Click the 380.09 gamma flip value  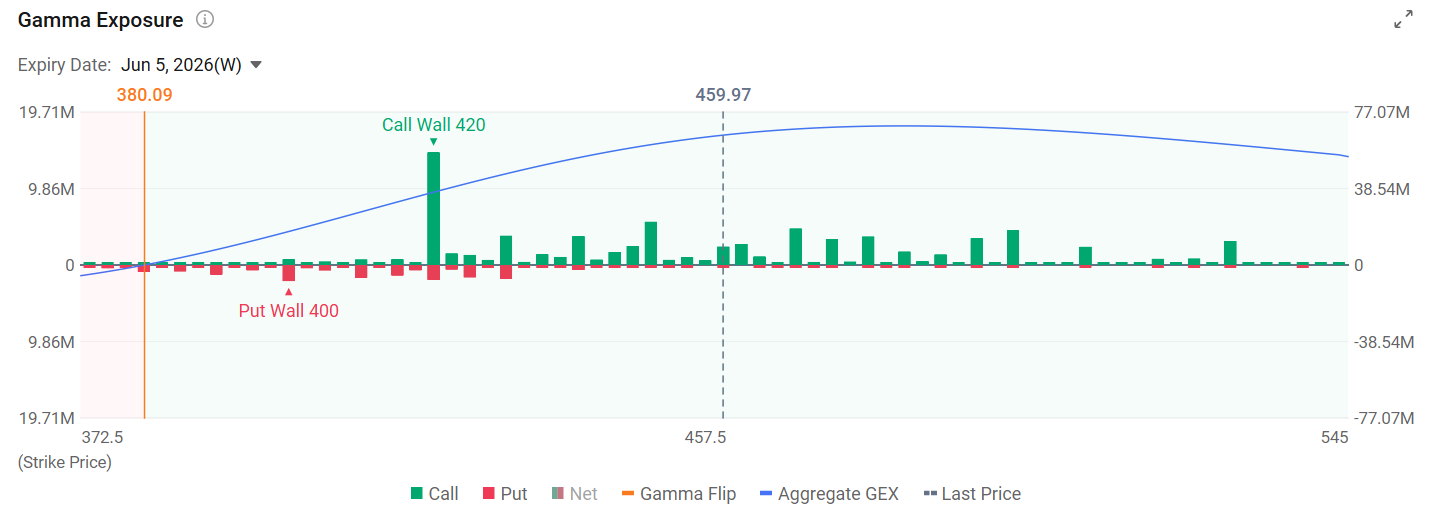click(144, 95)
